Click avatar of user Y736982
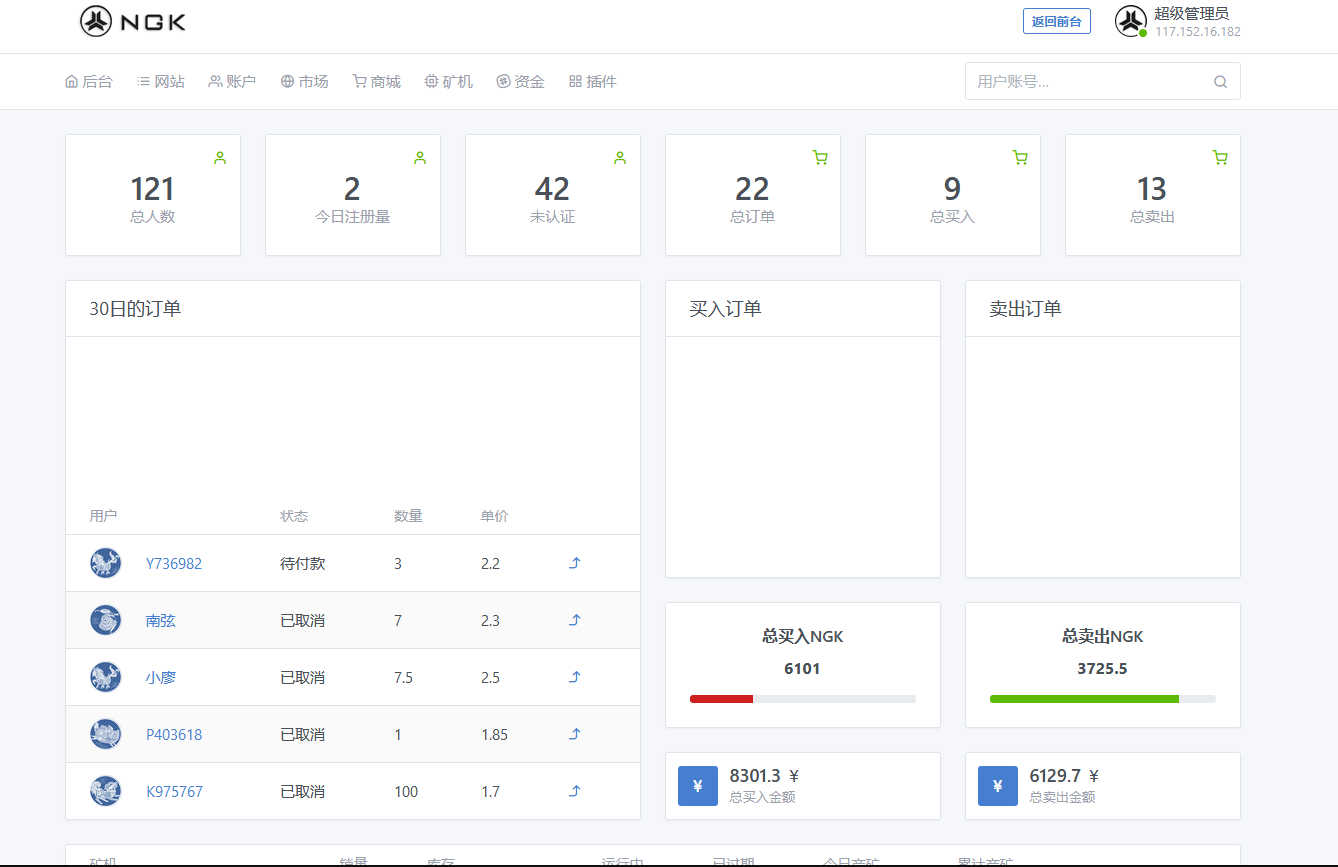The height and width of the screenshot is (867, 1338). tap(105, 563)
